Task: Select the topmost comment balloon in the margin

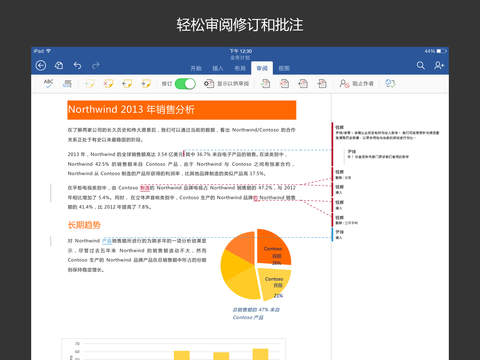Action: coord(386,132)
